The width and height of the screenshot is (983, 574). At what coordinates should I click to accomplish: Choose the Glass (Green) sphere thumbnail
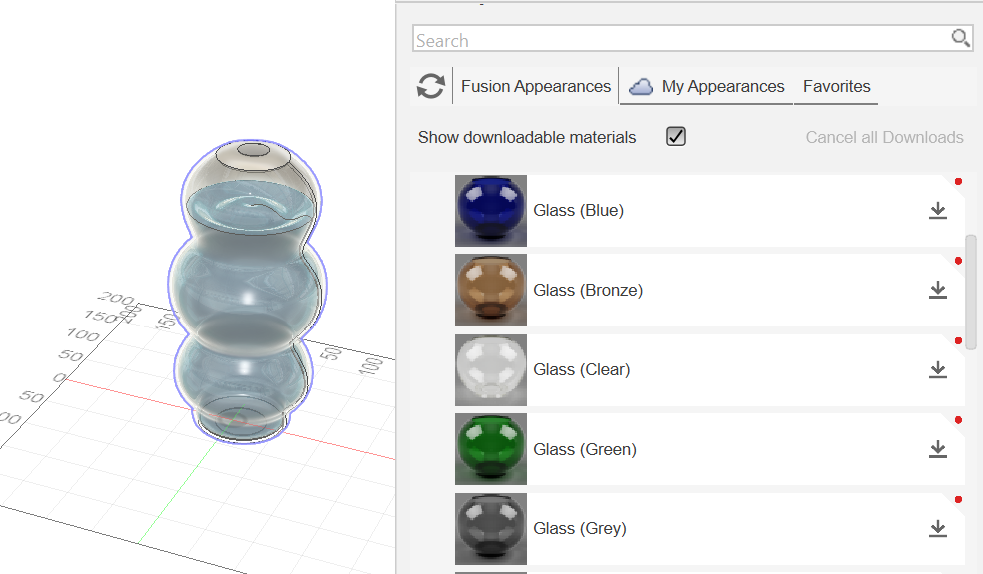point(490,449)
